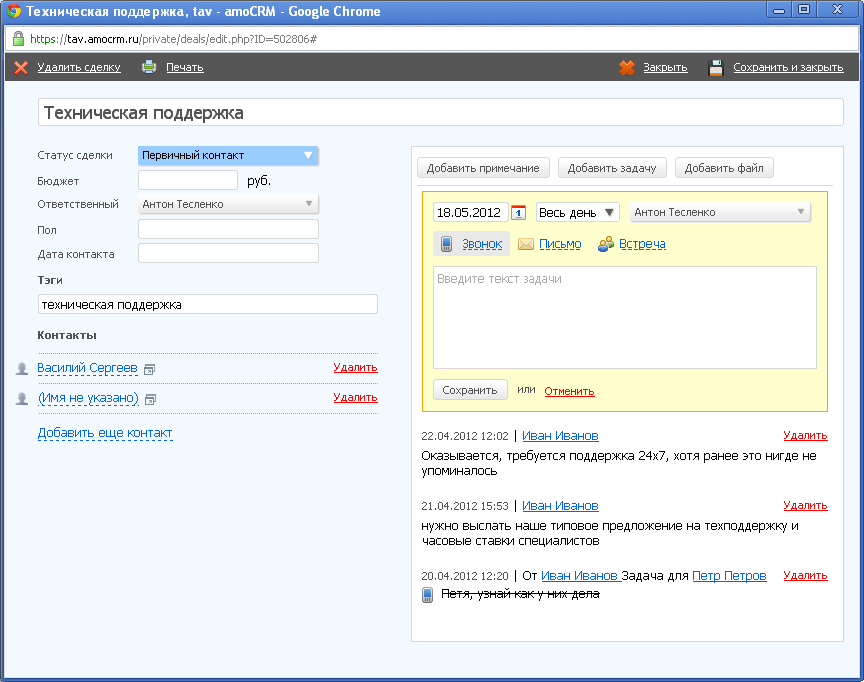Click Удалить сделку in the toolbar
The image size is (864, 682).
[79, 67]
